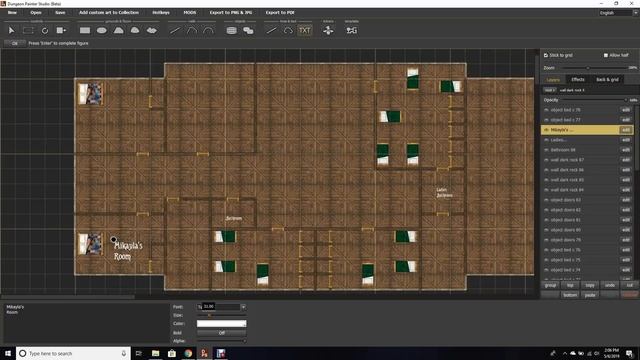Open the white Color swatch picker

(x=222, y=324)
